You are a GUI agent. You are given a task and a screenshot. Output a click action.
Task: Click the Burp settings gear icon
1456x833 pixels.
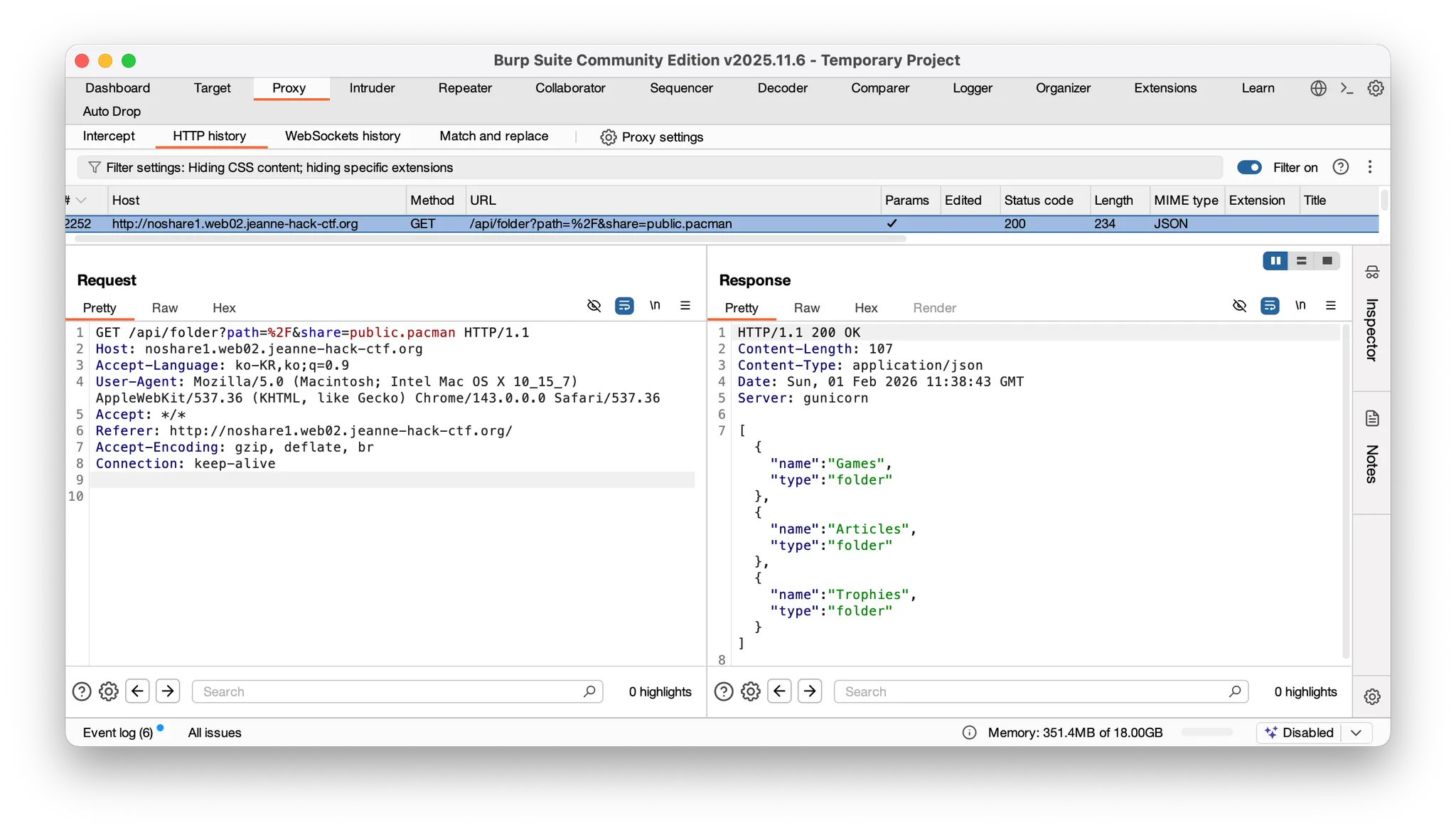[x=1376, y=88]
